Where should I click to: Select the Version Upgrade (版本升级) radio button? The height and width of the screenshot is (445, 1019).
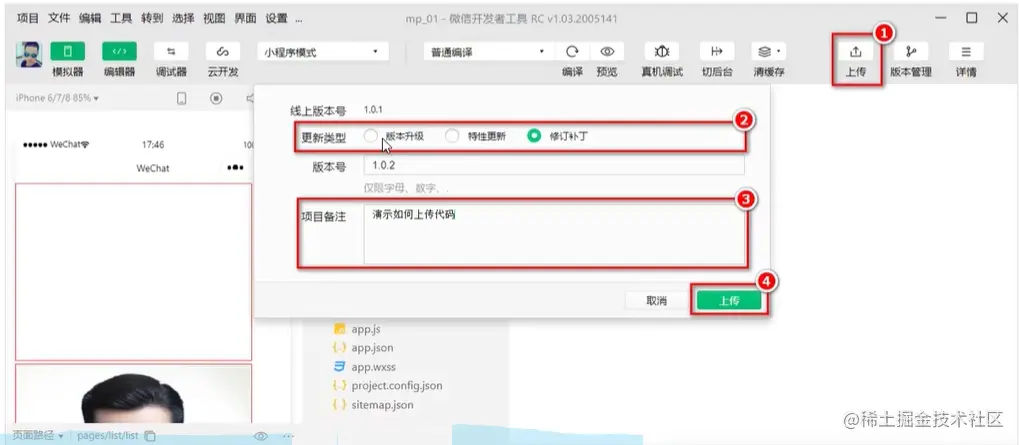(370, 136)
